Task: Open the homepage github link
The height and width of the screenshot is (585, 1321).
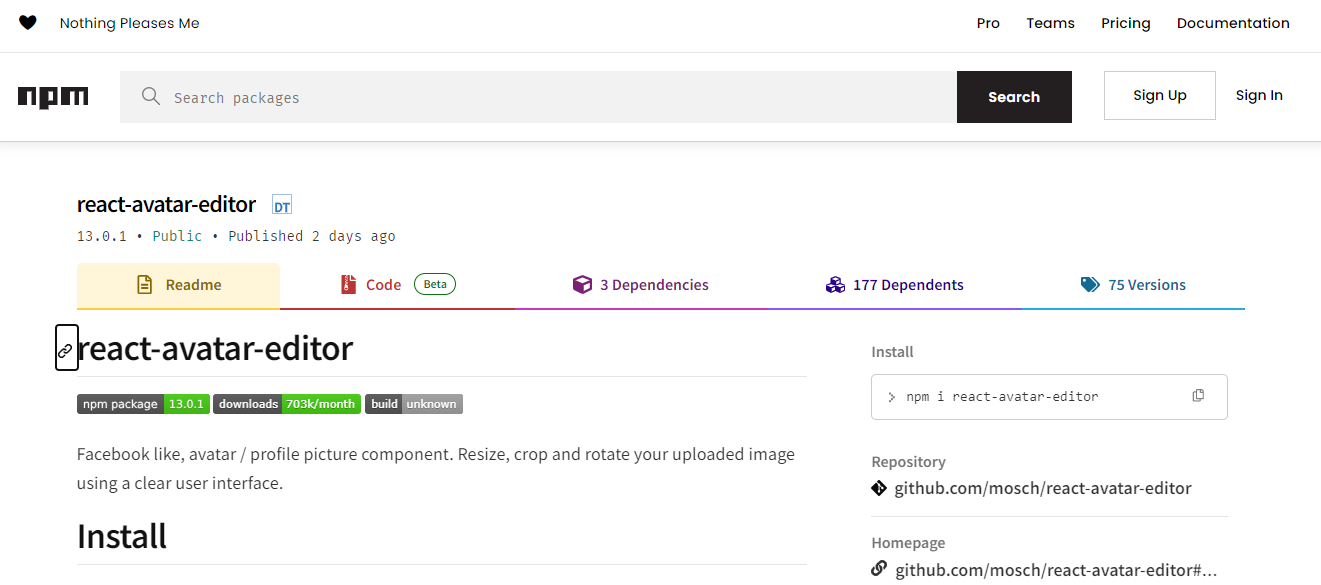Action: pyautogui.click(x=1056, y=570)
